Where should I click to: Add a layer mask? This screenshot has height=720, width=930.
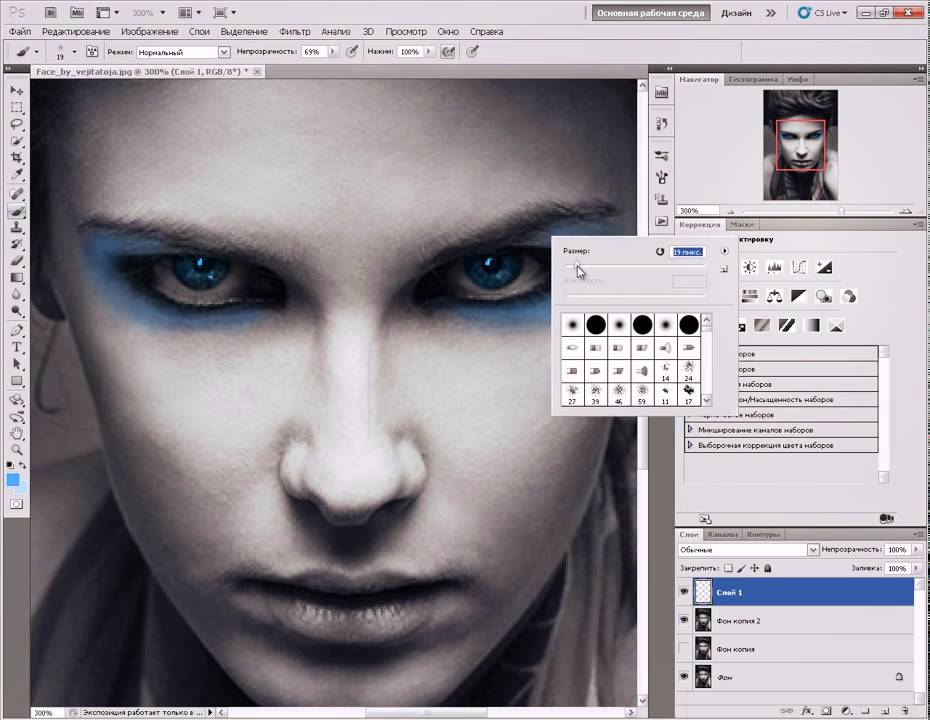(826, 711)
